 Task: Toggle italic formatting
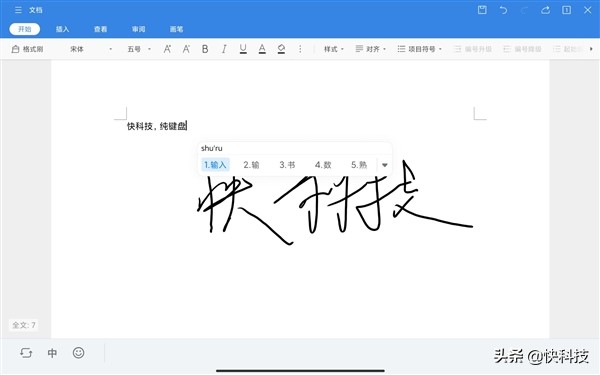pos(224,49)
